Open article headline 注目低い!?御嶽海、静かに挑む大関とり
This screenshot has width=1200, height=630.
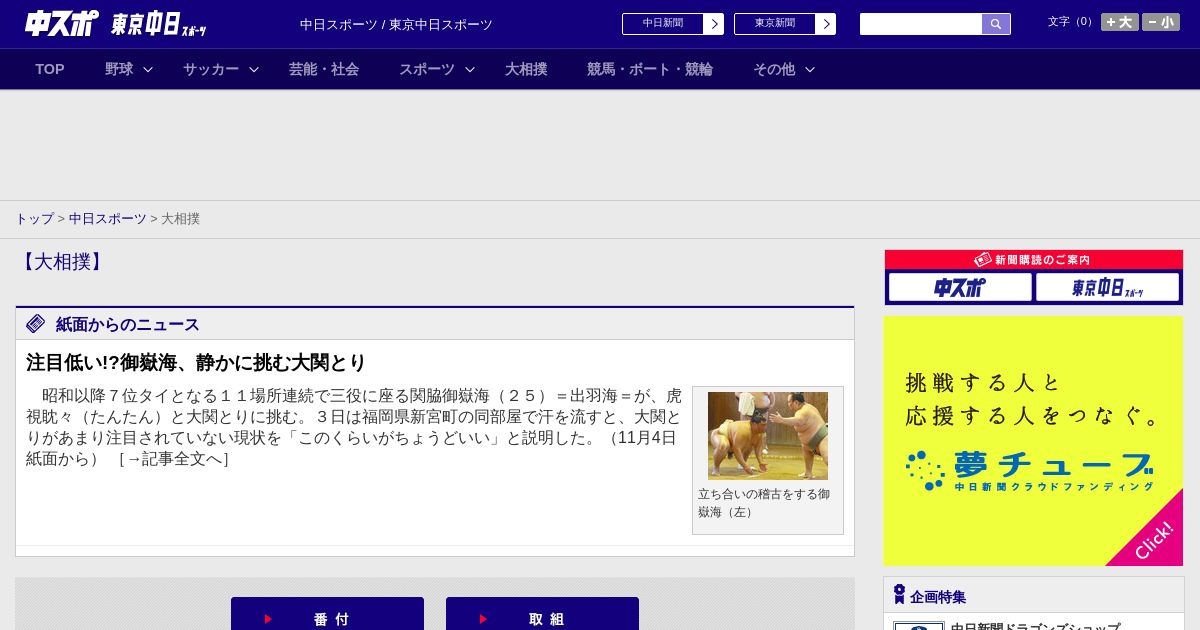tap(196, 362)
